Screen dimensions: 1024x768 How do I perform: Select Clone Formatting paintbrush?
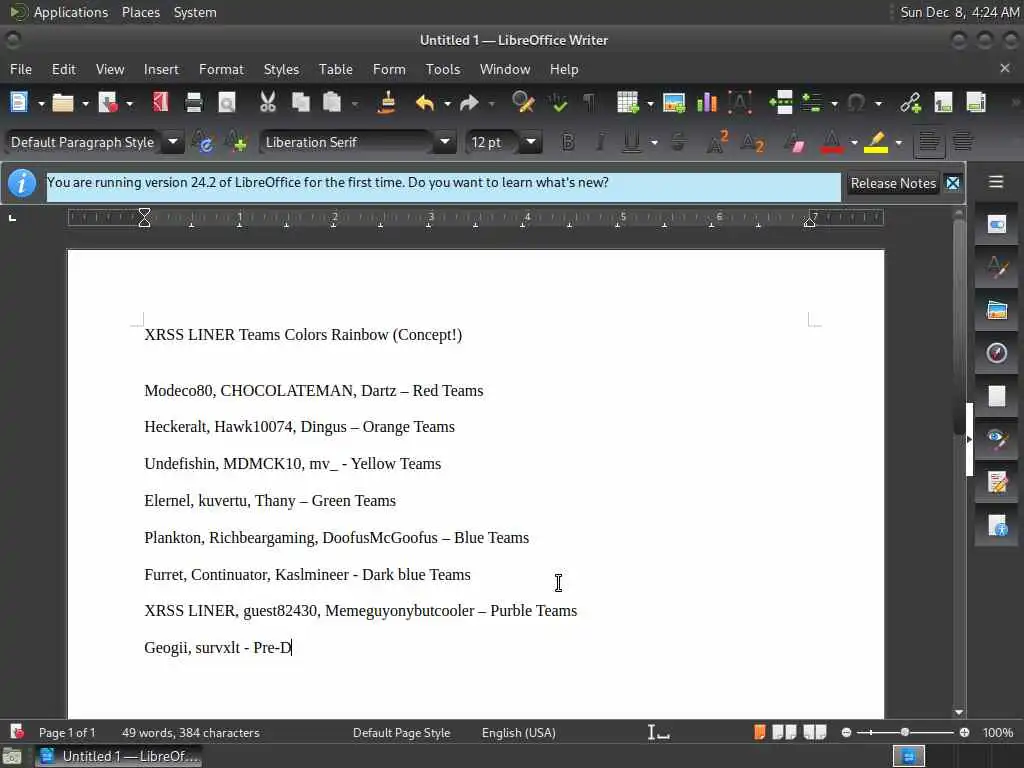click(387, 103)
